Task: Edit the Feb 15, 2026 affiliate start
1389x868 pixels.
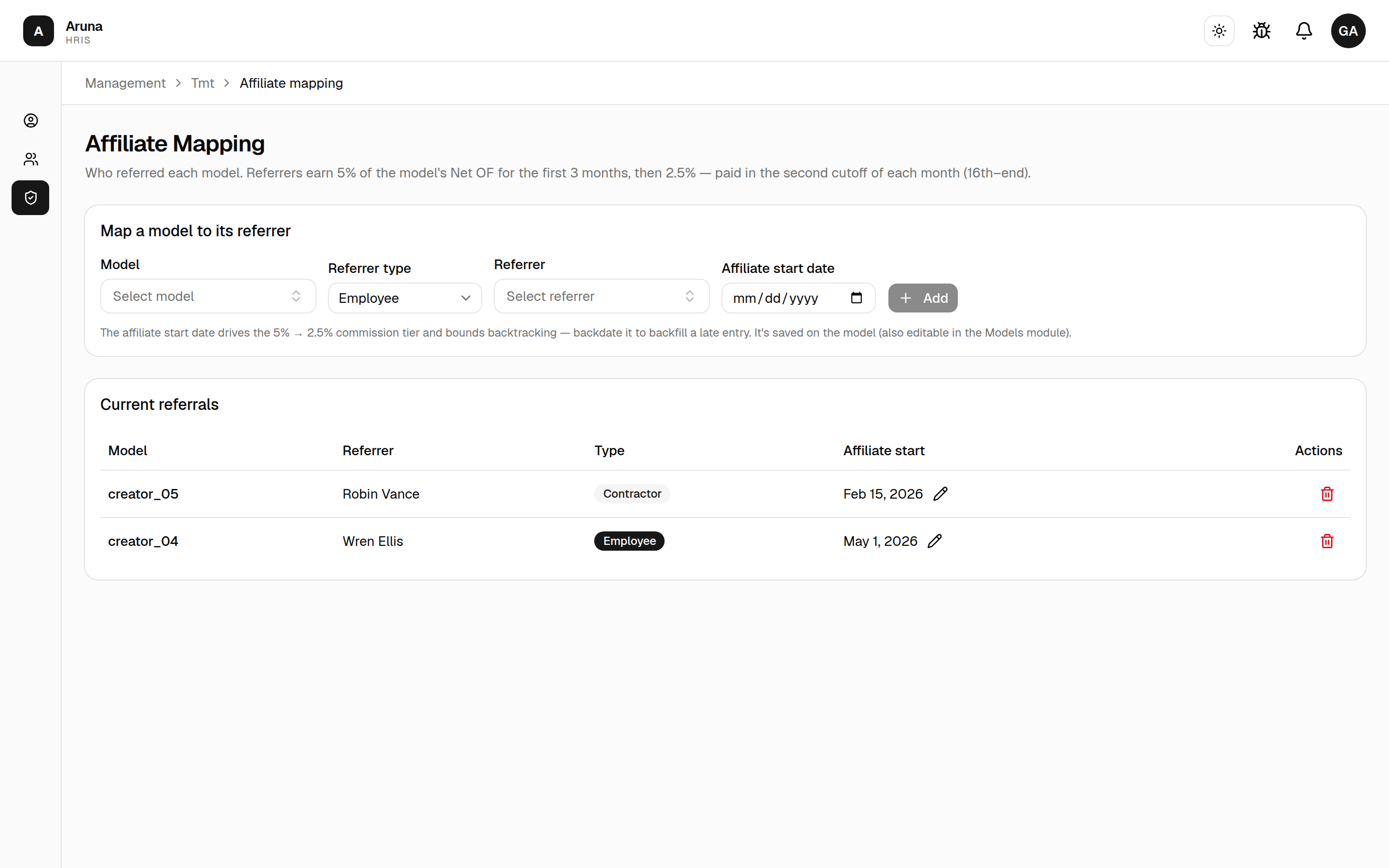Action: 940,494
